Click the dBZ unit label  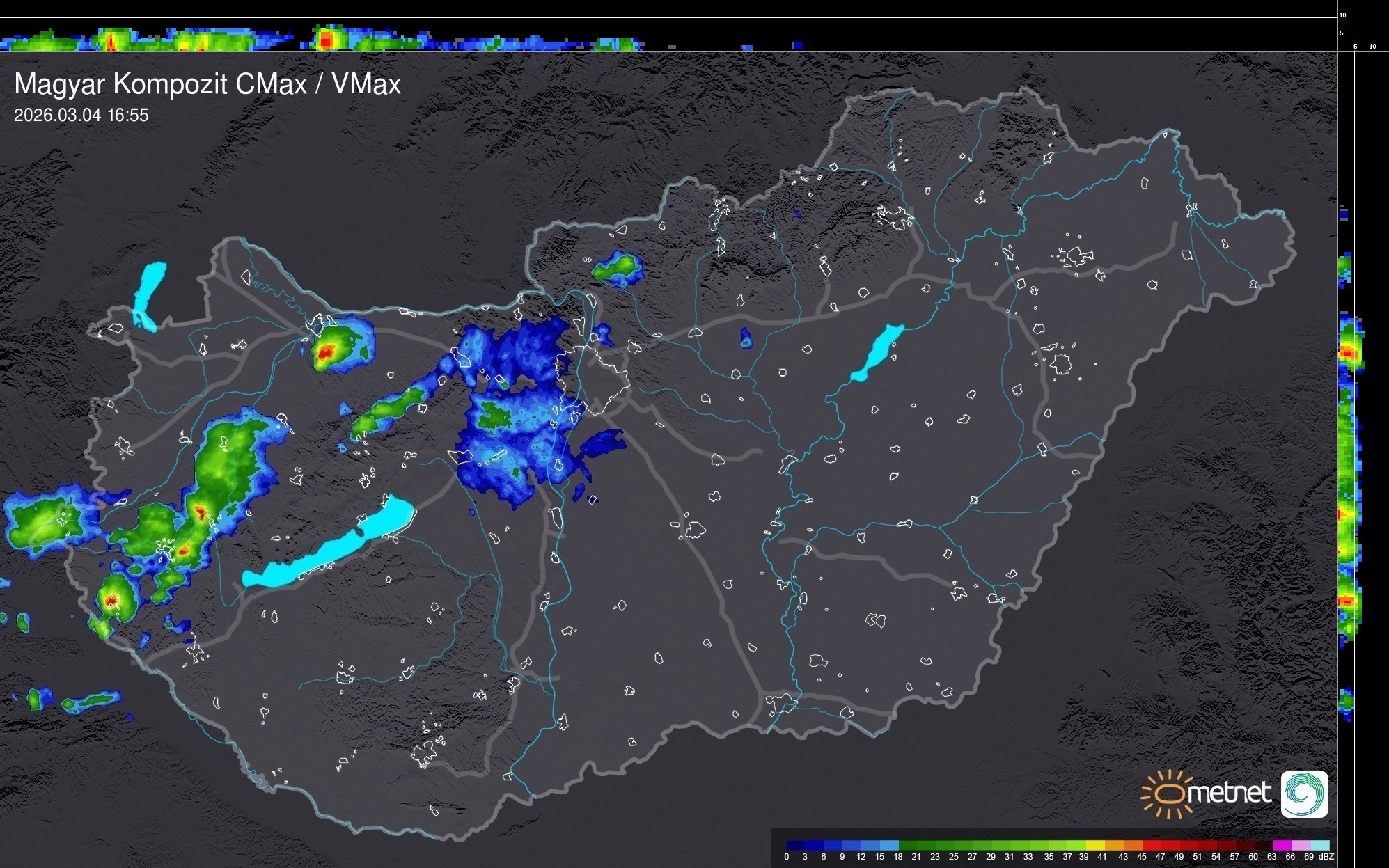coord(1326,857)
